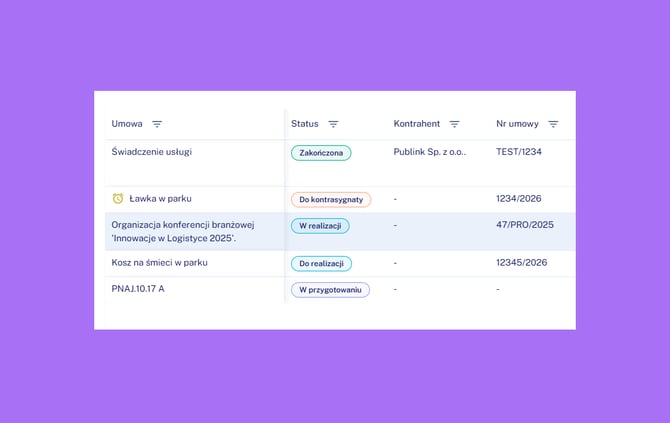Click the alarm clock icon beside Ławka w parku

(x=118, y=199)
